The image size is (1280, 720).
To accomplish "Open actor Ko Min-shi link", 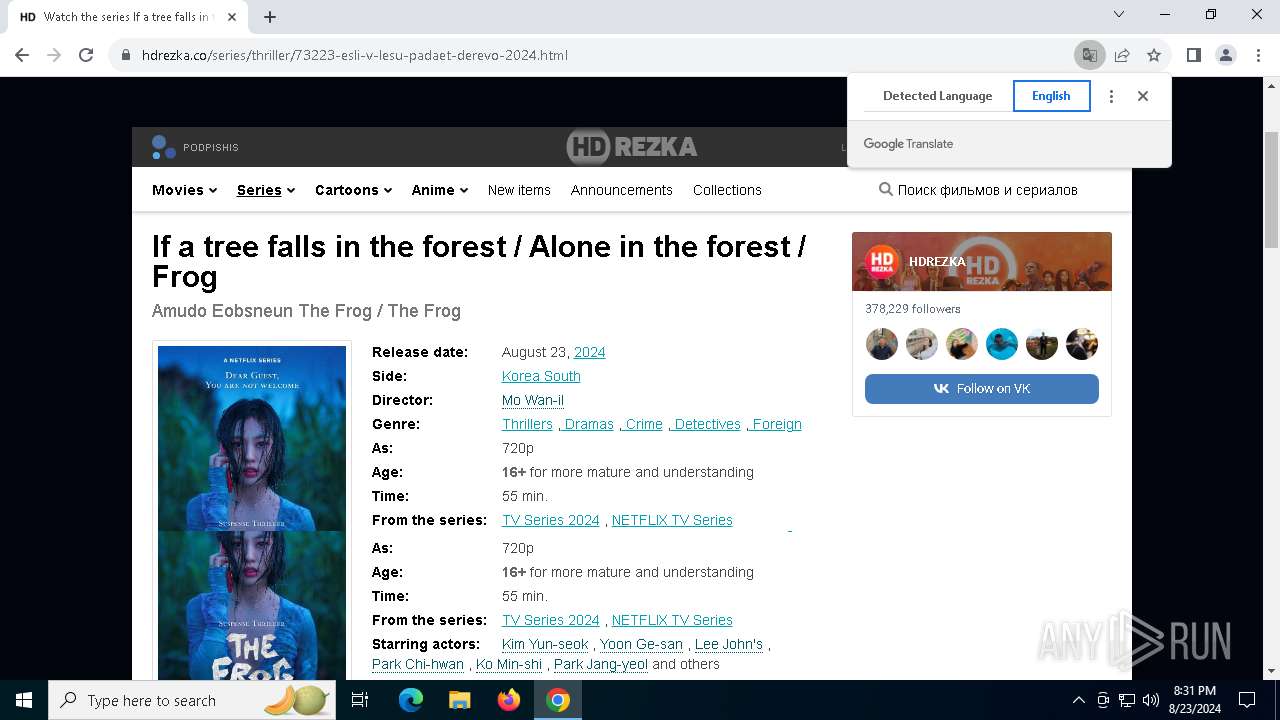I will 509,664.
